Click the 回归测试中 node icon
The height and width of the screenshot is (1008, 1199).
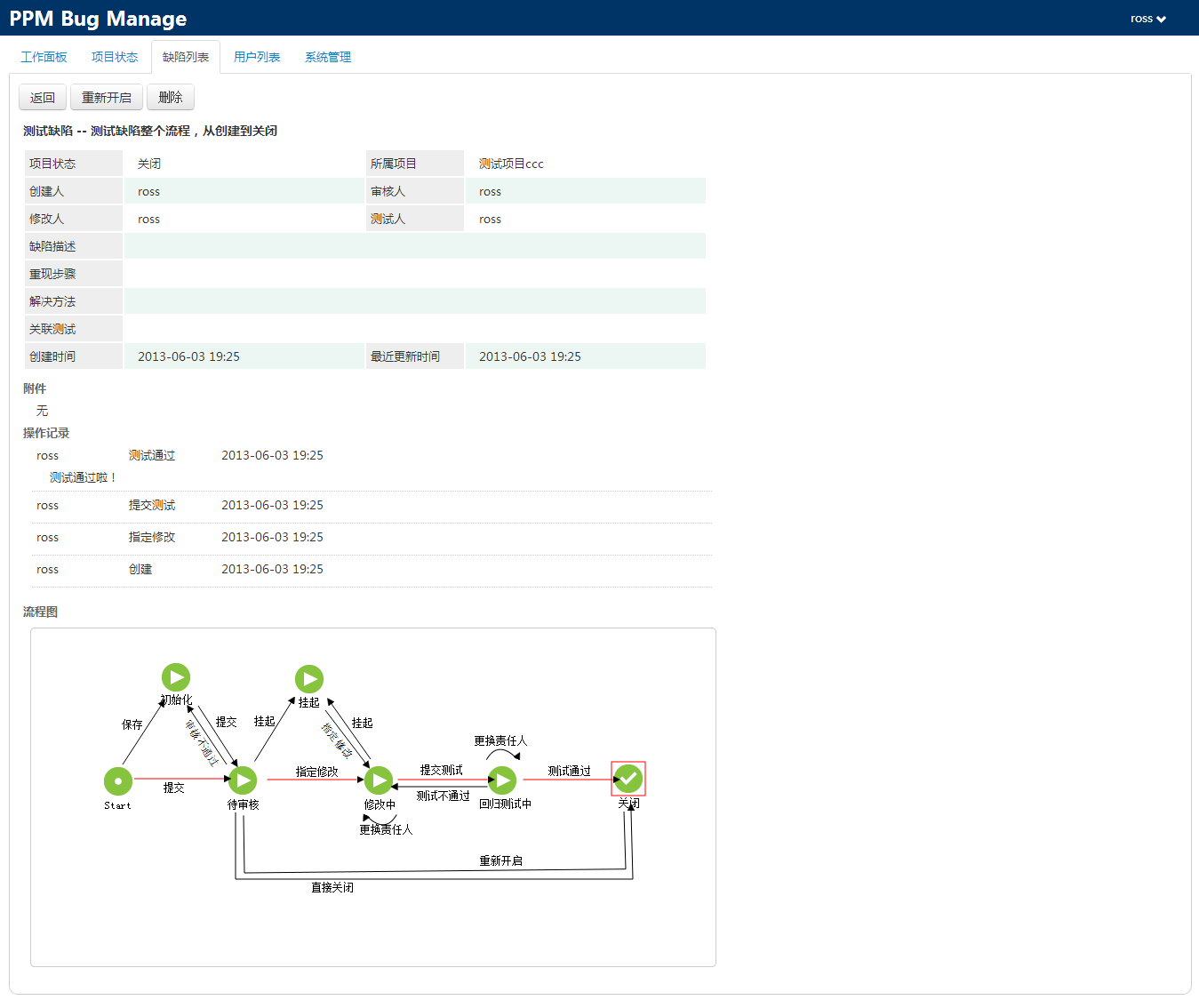pos(502,780)
